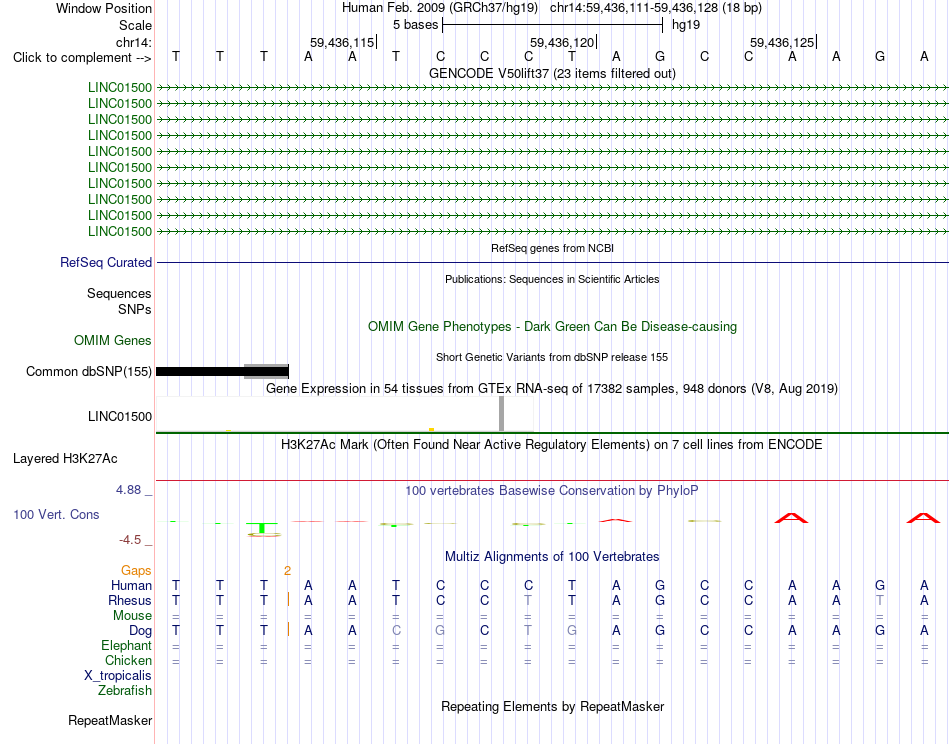This screenshot has height=744, width=950.
Task: Click the 59,436,115 position marker
Action: tap(343, 42)
